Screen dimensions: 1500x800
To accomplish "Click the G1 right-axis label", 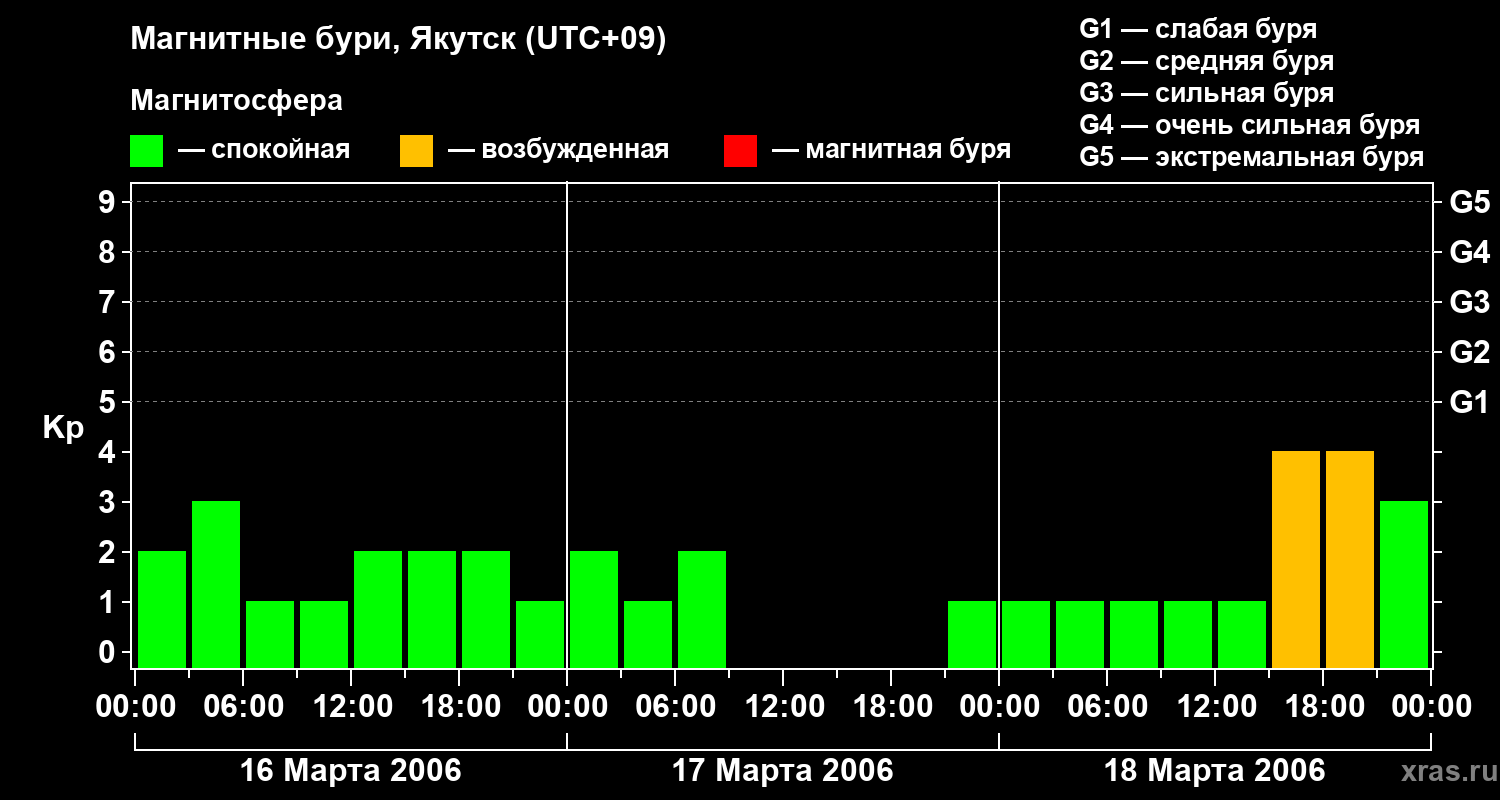I will 1469,402.
